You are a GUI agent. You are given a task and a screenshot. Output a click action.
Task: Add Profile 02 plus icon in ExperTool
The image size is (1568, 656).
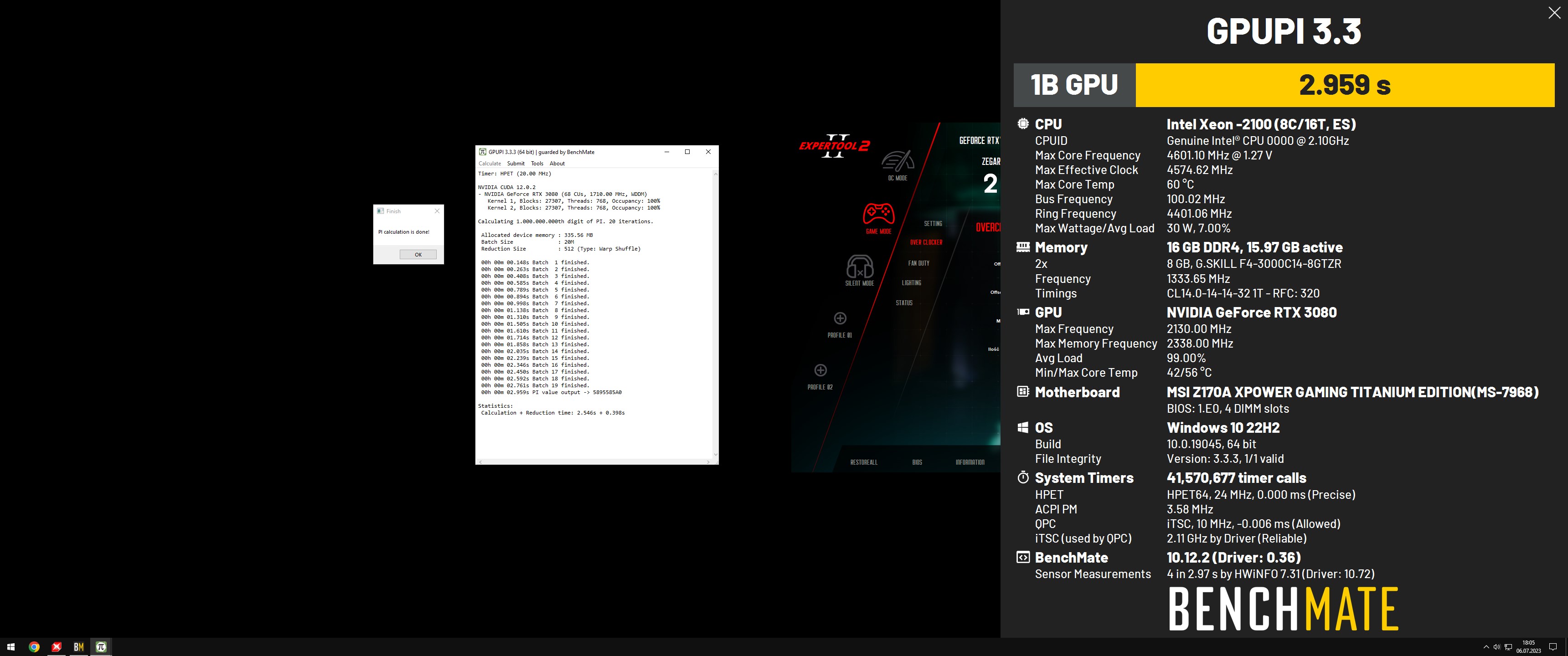[x=820, y=370]
